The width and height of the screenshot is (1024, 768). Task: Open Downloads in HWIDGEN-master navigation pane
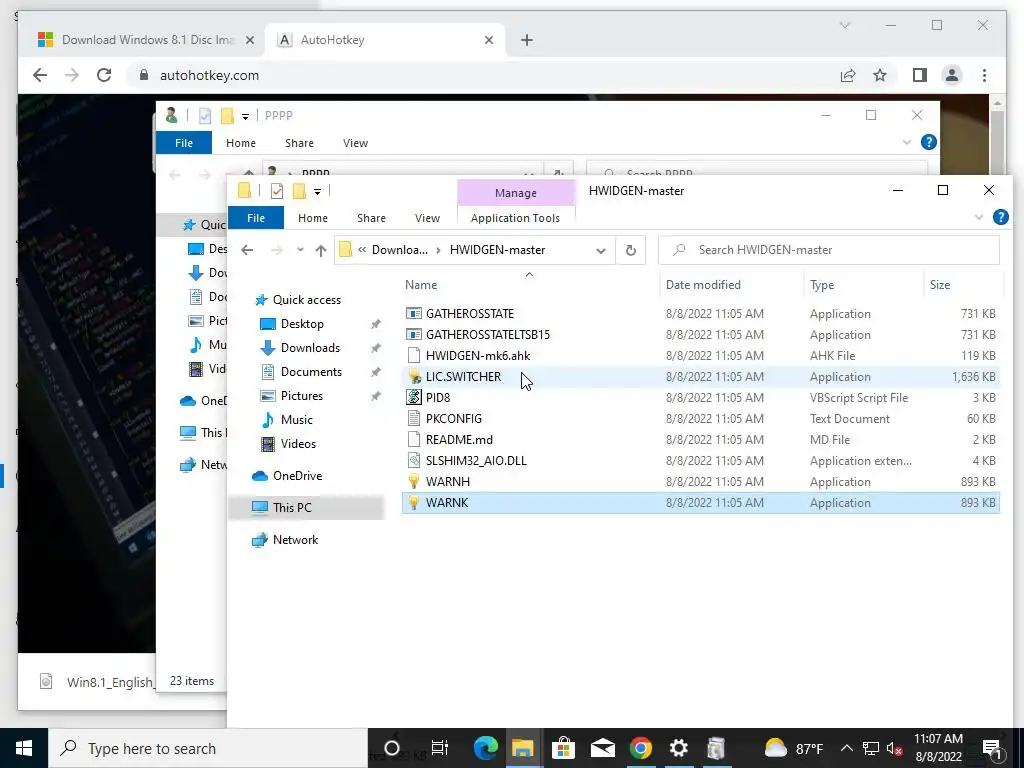point(310,348)
